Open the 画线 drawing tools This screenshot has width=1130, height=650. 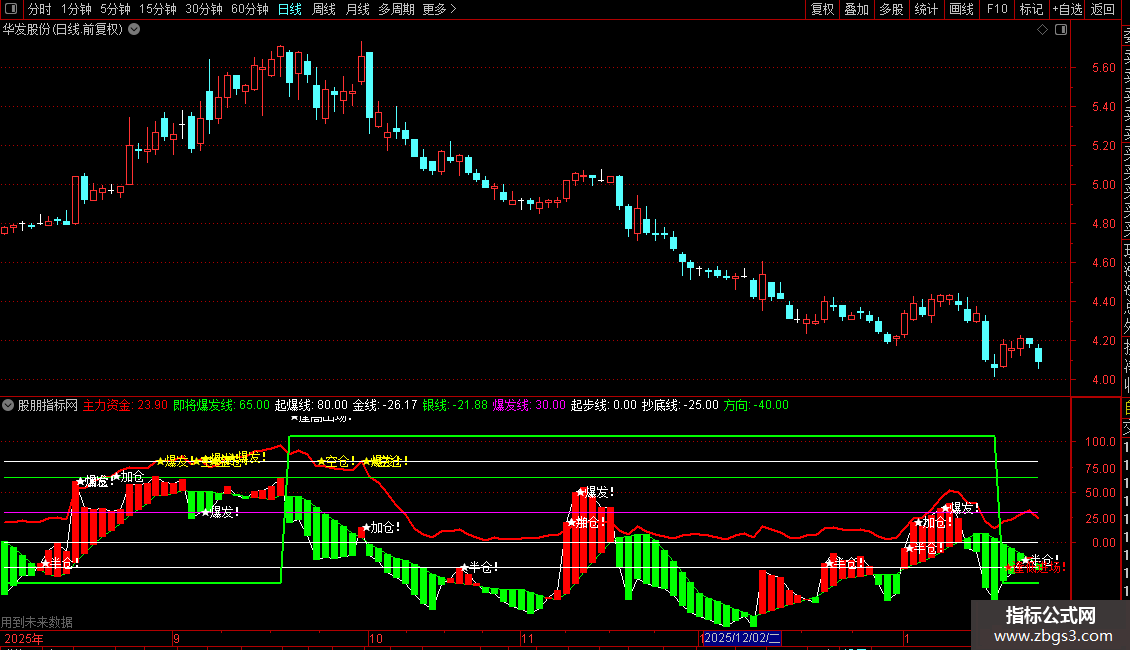pos(961,9)
